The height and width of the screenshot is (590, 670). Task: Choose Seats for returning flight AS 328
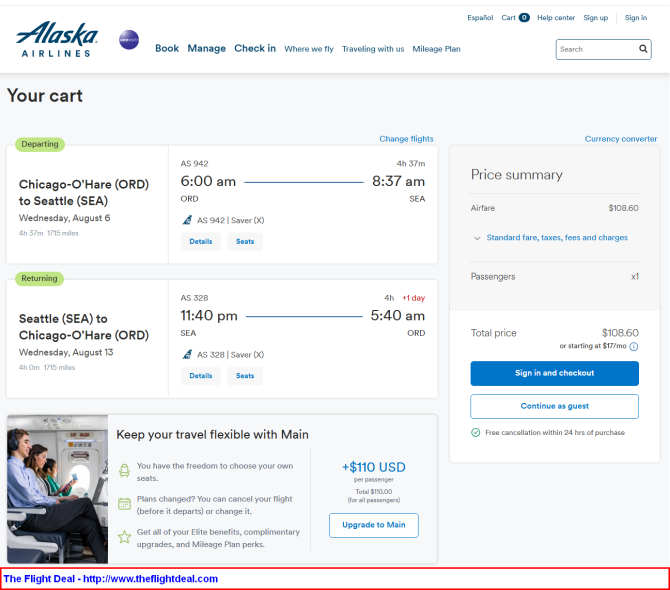[x=245, y=376]
